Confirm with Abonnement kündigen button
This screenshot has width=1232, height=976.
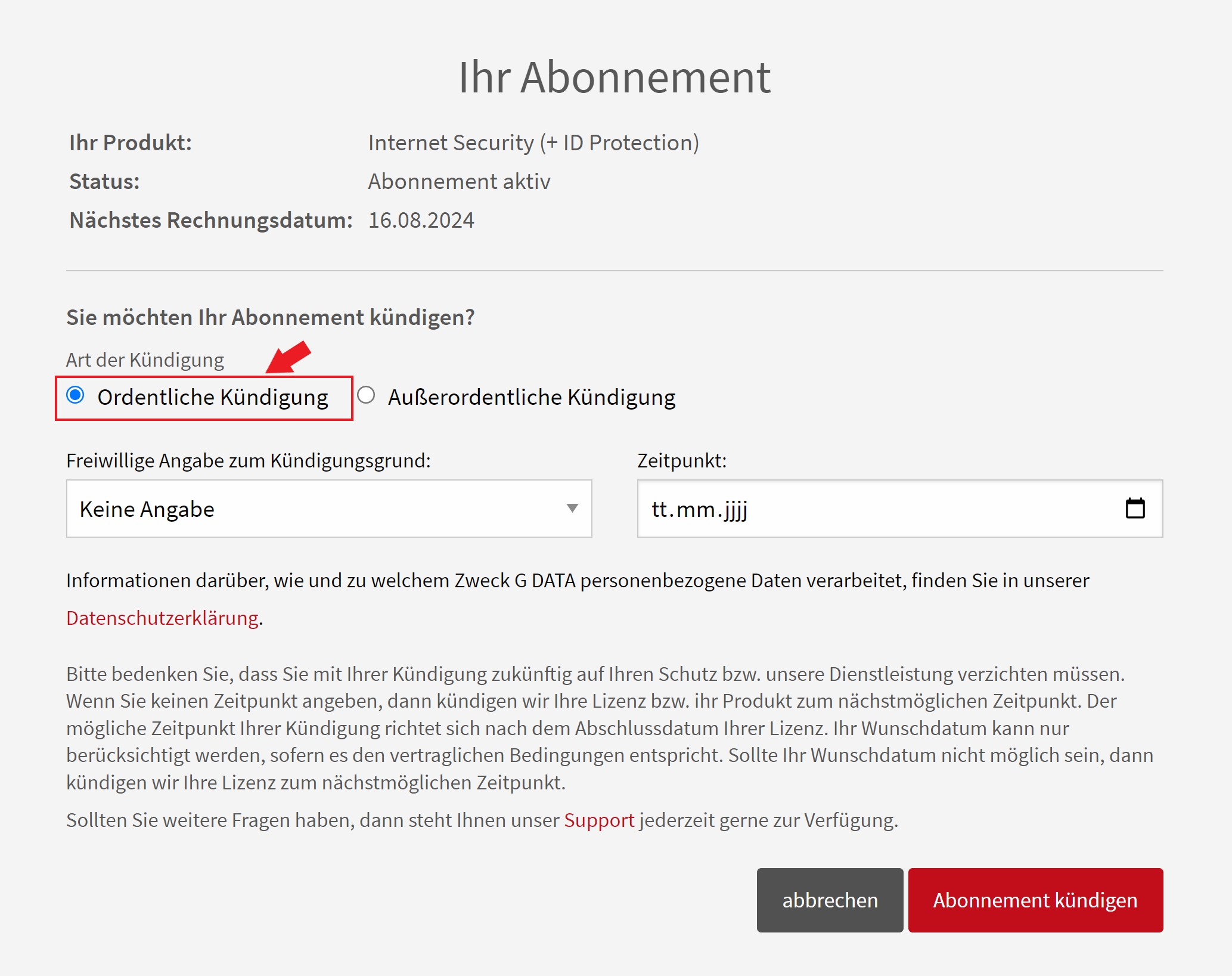tap(1035, 900)
